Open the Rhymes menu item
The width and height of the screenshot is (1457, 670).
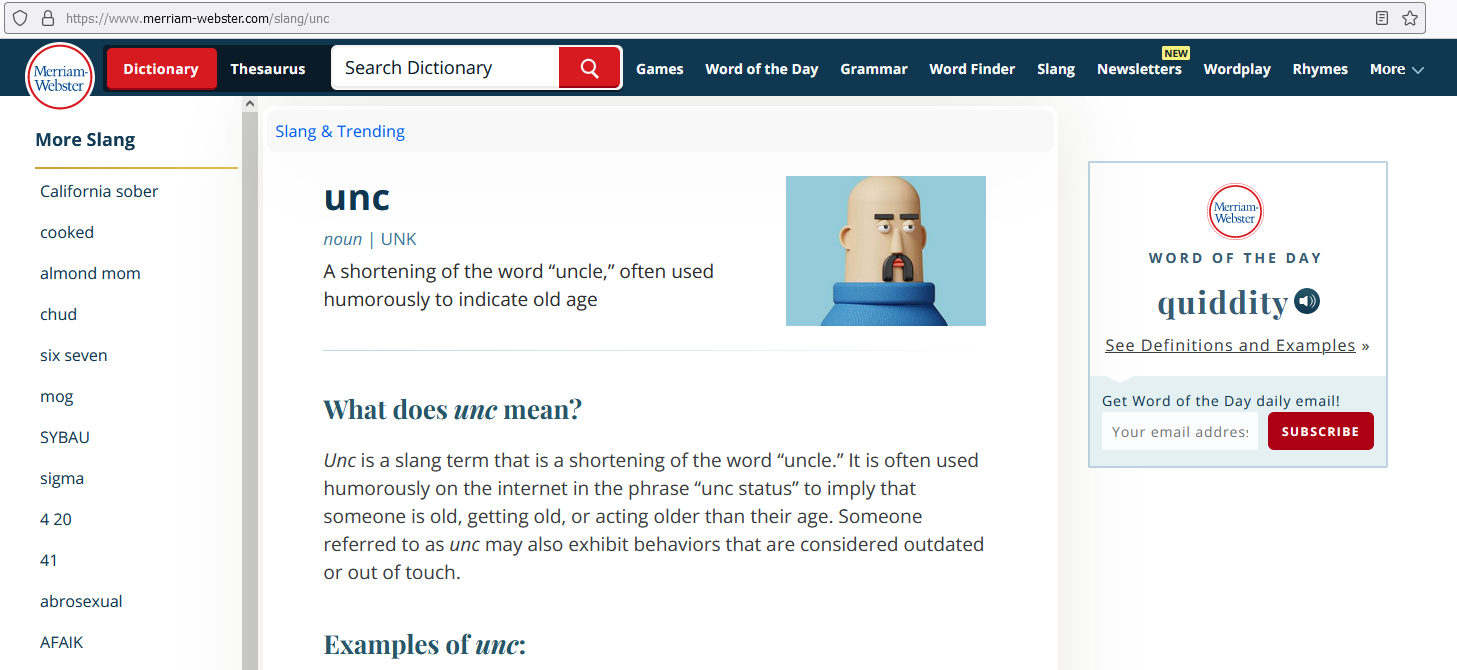(x=1320, y=69)
